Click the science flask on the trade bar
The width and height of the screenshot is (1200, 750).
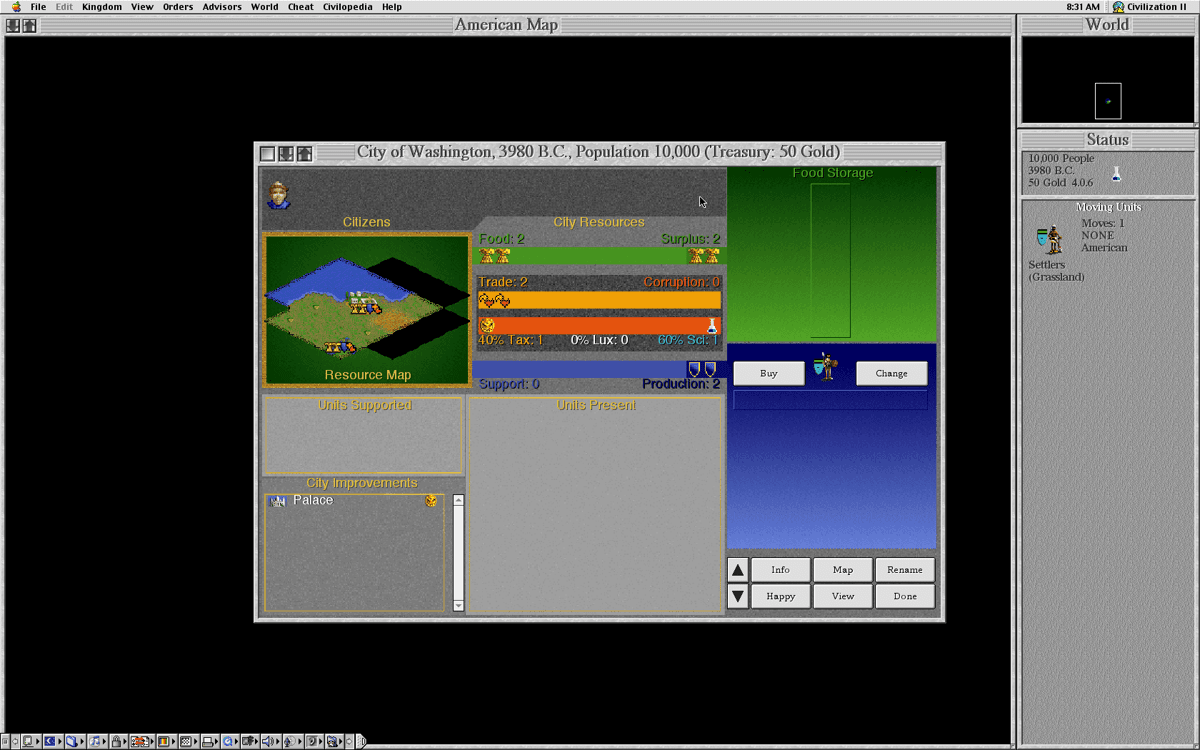[x=713, y=326]
